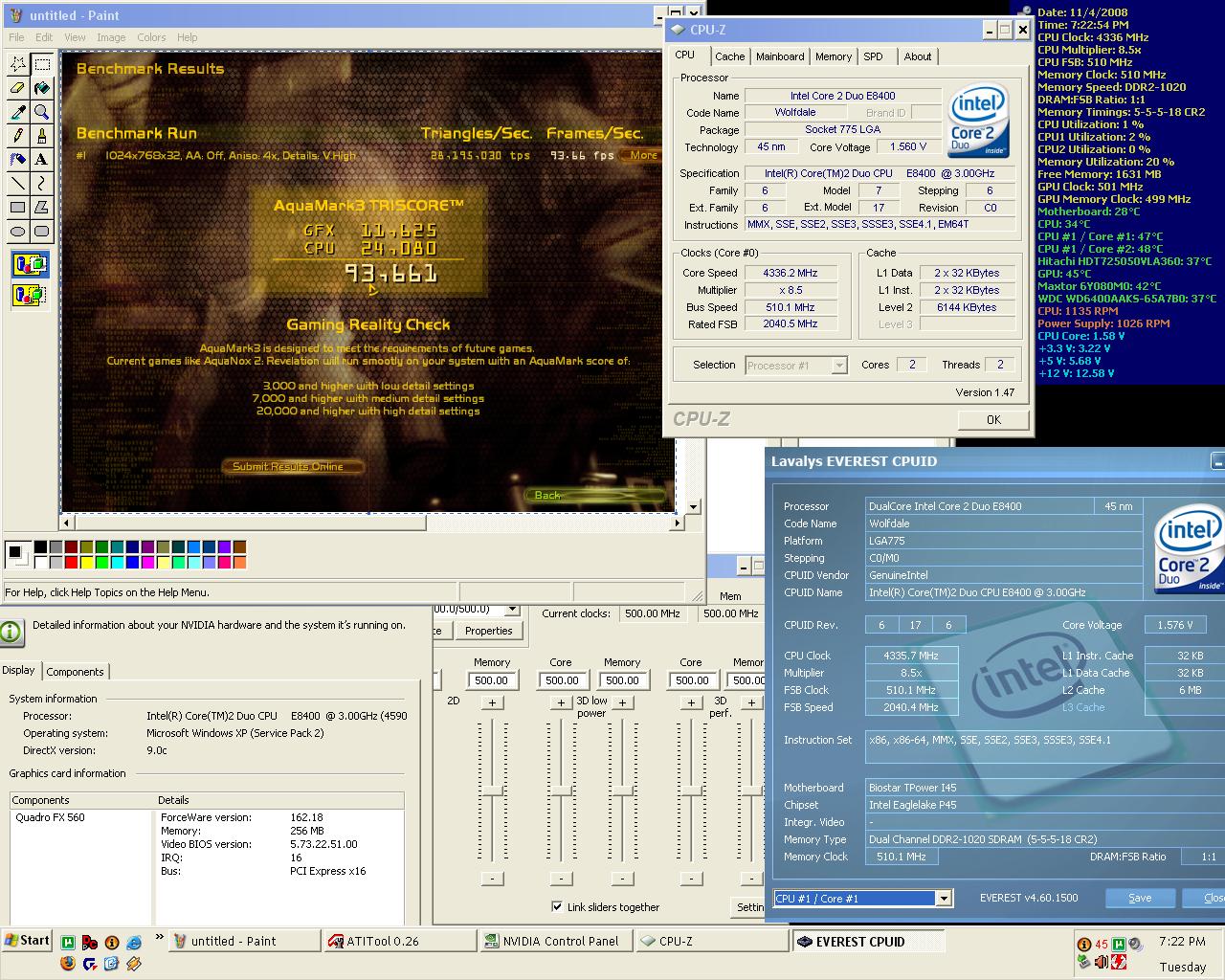
Task: Click the Paint vertical scrollbar down arrow
Action: click(x=694, y=507)
